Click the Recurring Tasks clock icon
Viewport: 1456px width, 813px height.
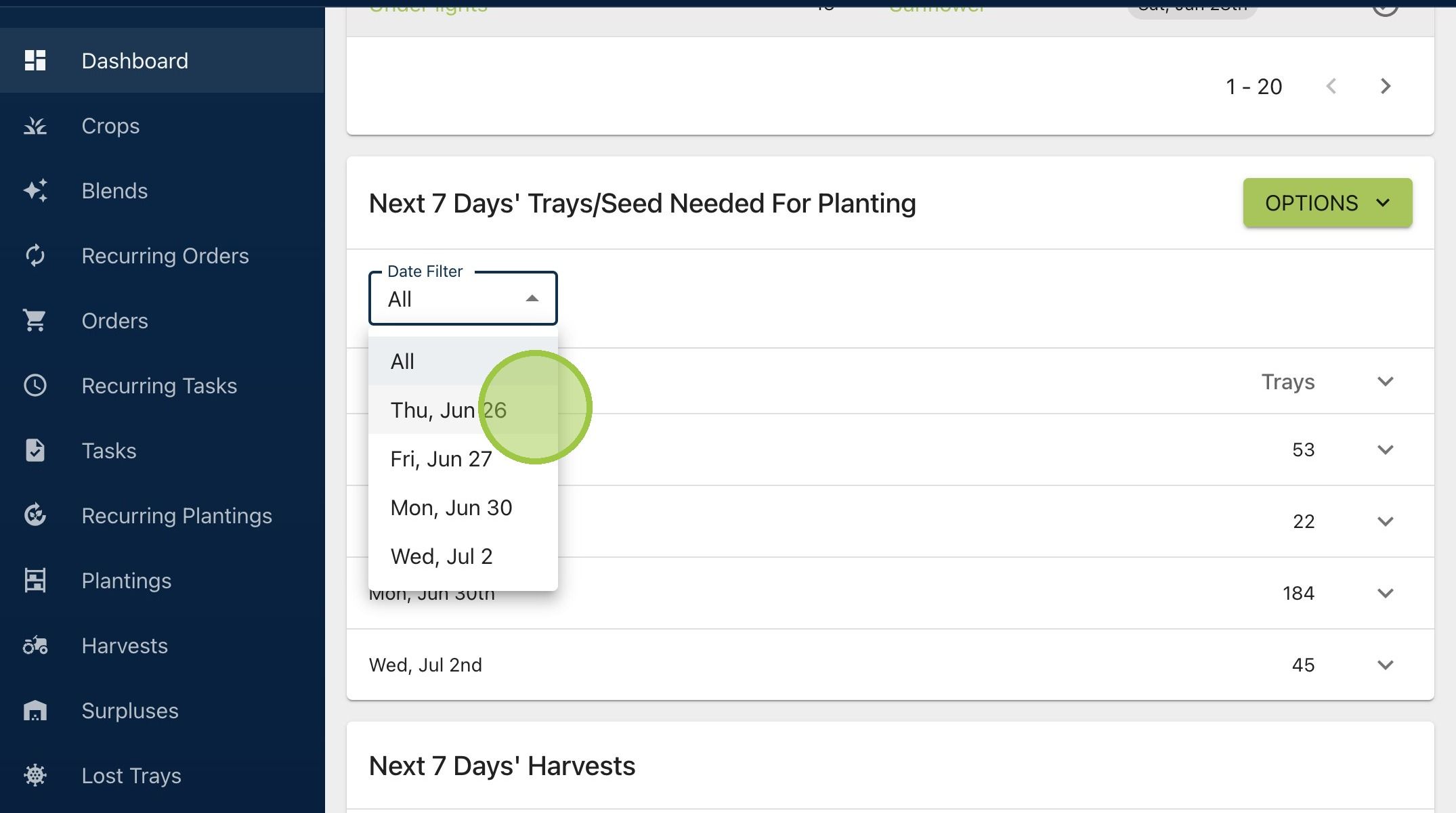tap(35, 385)
